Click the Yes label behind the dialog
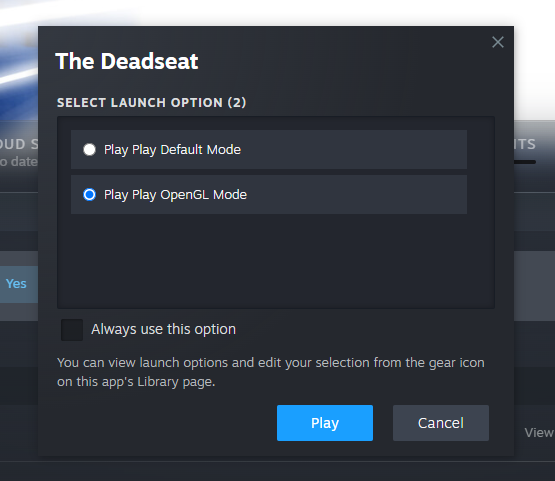555x481 pixels. [16, 284]
